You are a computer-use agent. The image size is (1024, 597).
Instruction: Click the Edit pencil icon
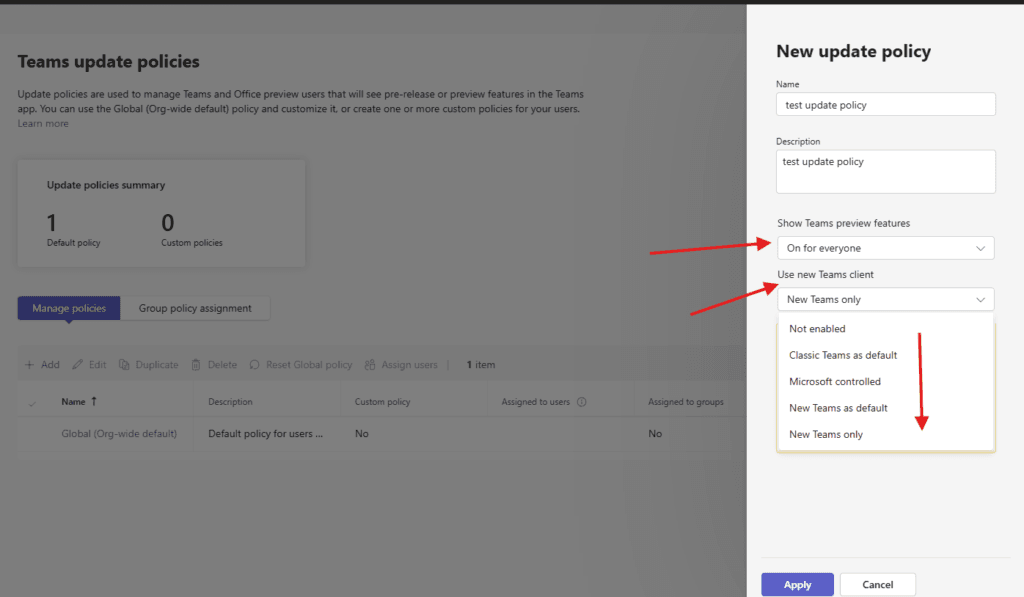[x=78, y=365]
